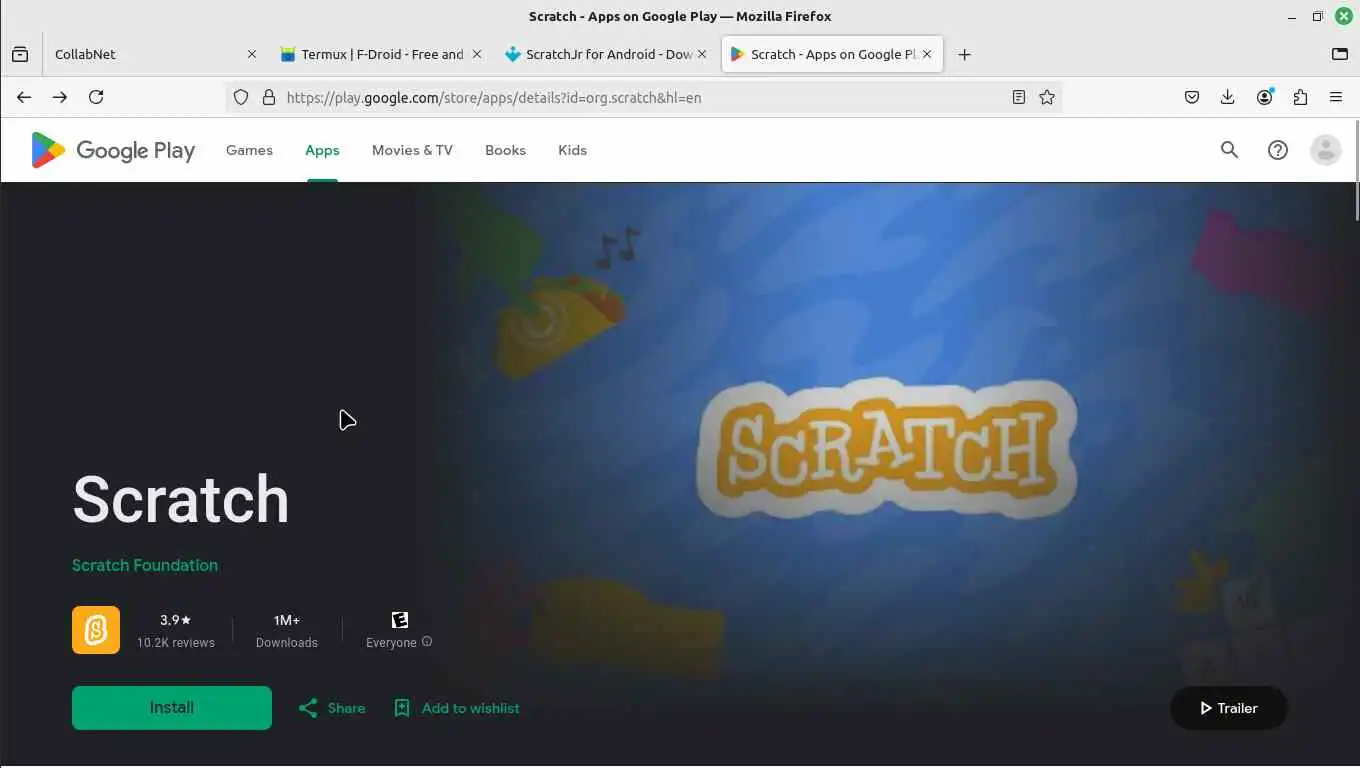Click the Everyone rating info icon
1360x768 pixels.
click(x=427, y=642)
